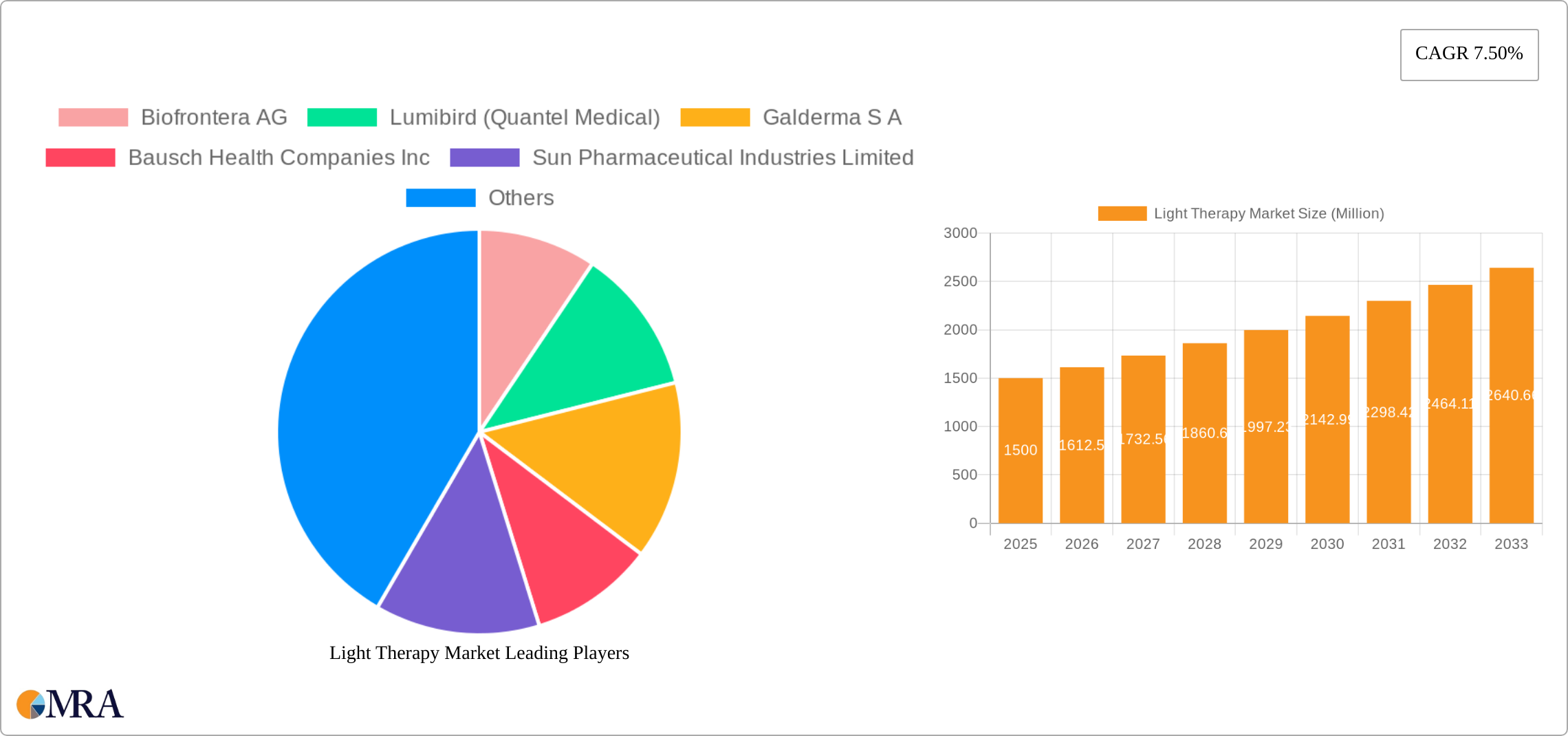Click the CAGR 7.50% box
1568x736 pixels.
pos(1469,54)
